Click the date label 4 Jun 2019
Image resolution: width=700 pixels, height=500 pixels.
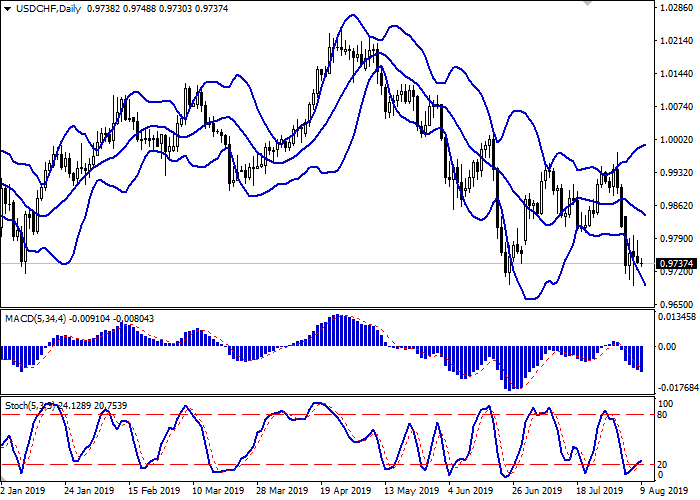(472, 491)
